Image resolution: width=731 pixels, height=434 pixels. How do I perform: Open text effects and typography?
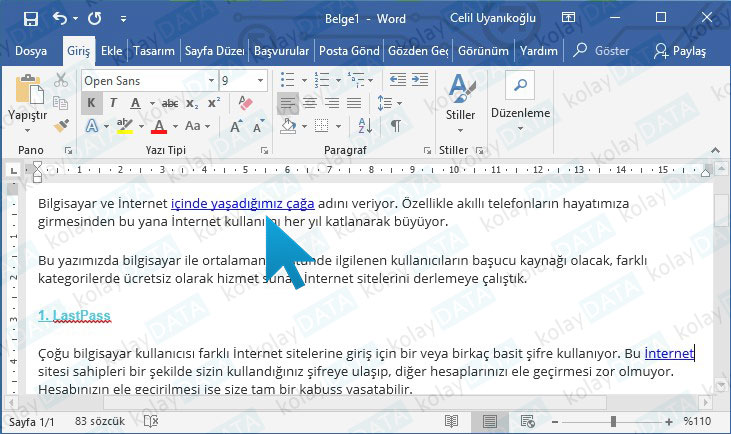(x=92, y=126)
